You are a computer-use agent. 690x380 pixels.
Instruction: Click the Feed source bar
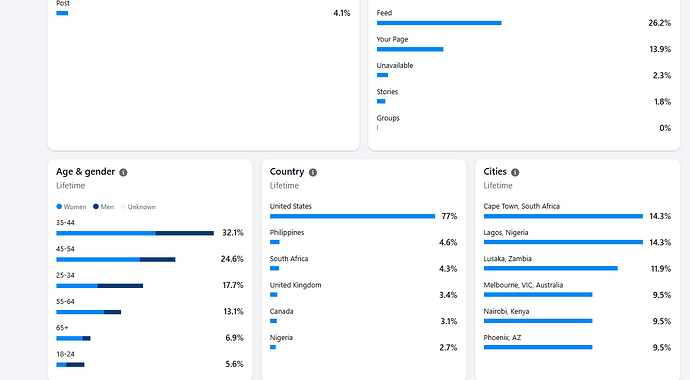point(439,23)
